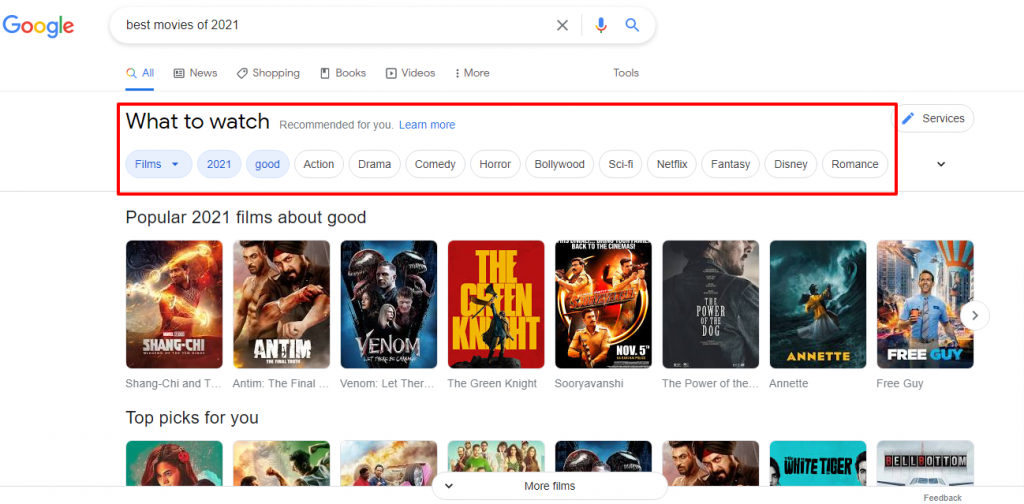Start voice search with microphone icon
The height and width of the screenshot is (504, 1024).
coord(601,25)
